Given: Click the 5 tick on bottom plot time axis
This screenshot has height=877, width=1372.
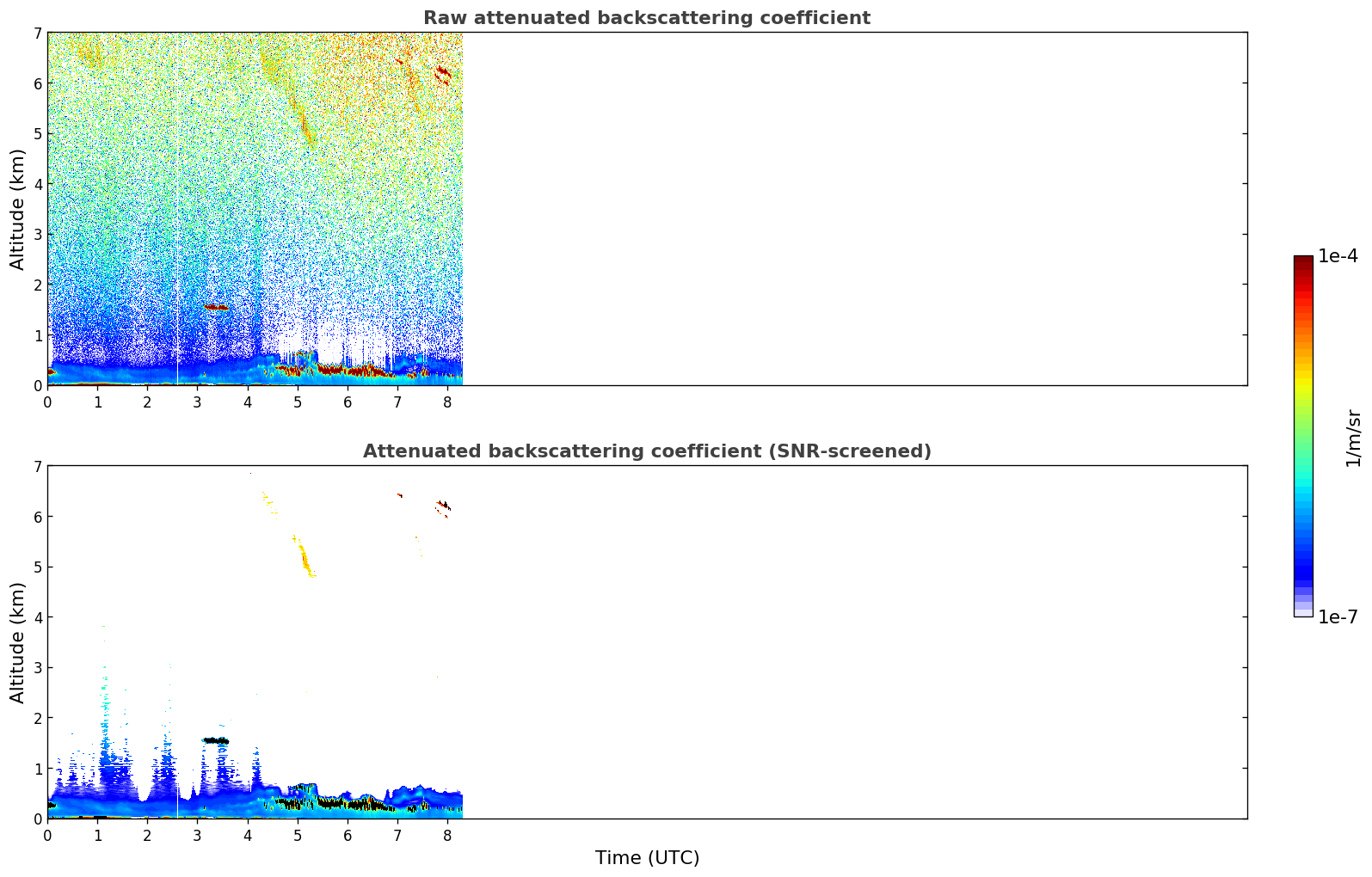Looking at the screenshot, I should [x=298, y=835].
